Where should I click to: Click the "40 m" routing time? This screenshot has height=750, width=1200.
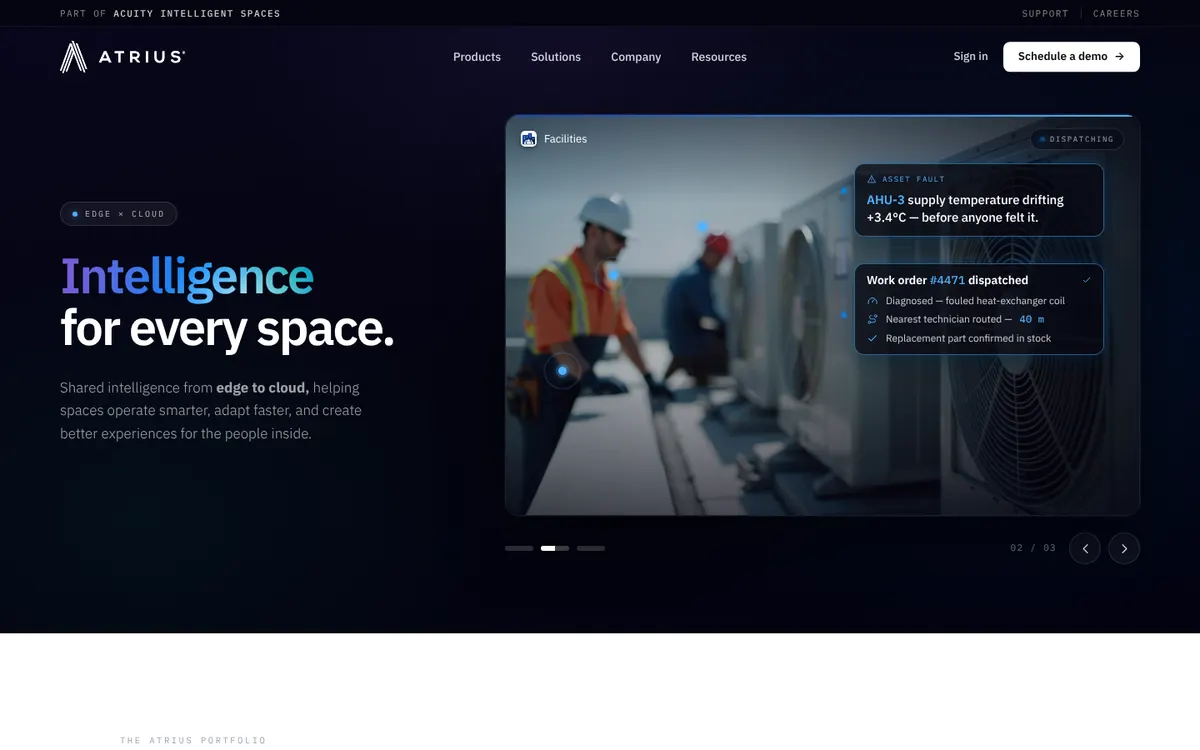coord(1032,320)
